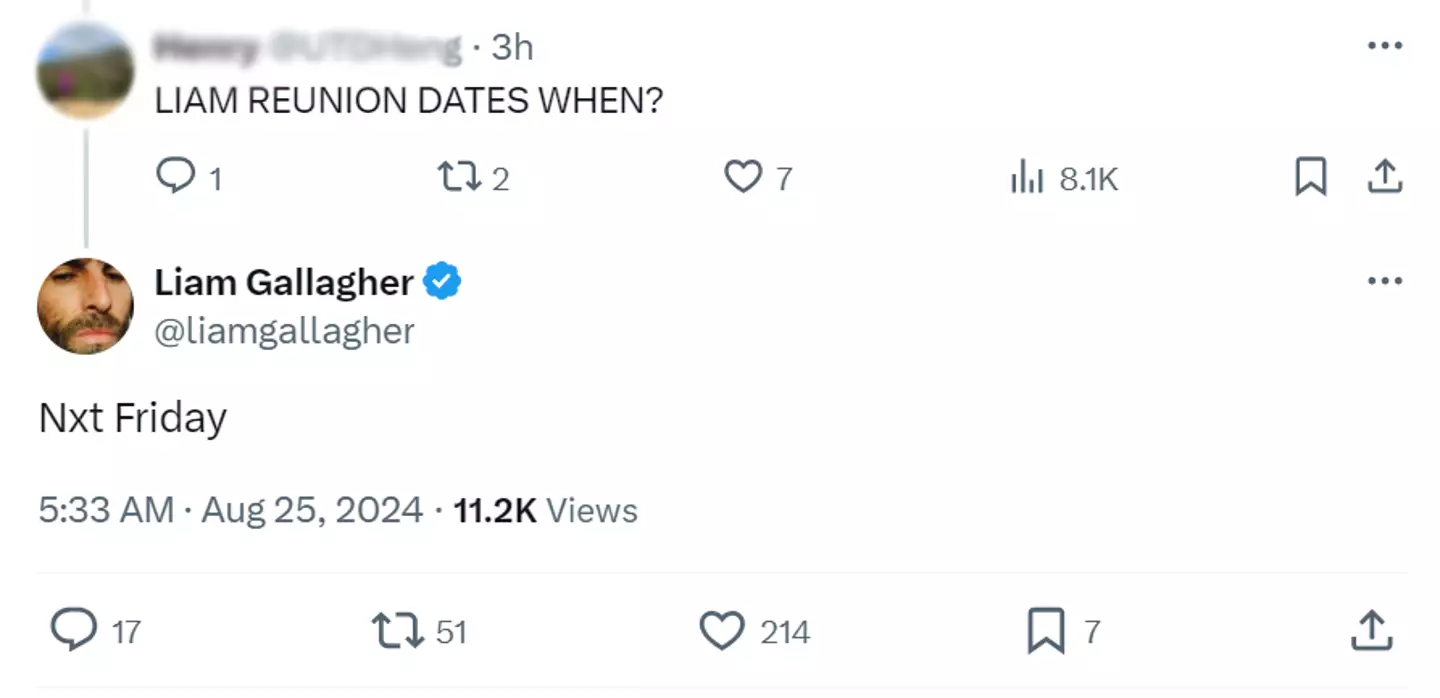Viewport: 1440px width, 698px height.
Task: Bookmark the top reunion question tweet
Action: pyautogui.click(x=1310, y=177)
